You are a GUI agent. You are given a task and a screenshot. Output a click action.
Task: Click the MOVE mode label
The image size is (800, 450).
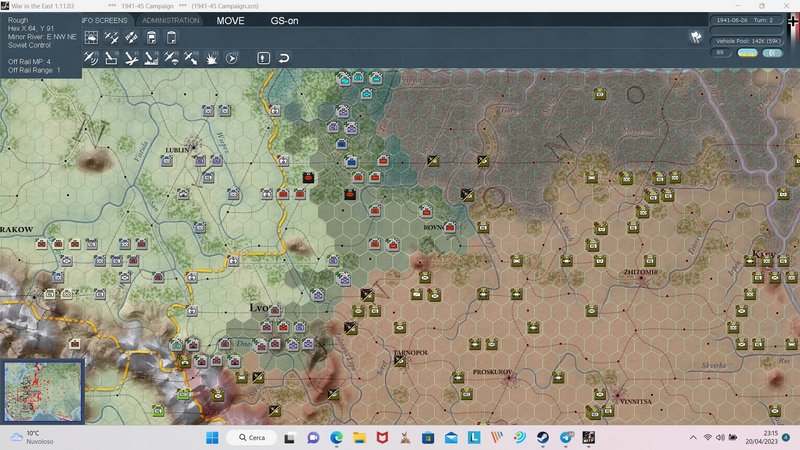230,21
